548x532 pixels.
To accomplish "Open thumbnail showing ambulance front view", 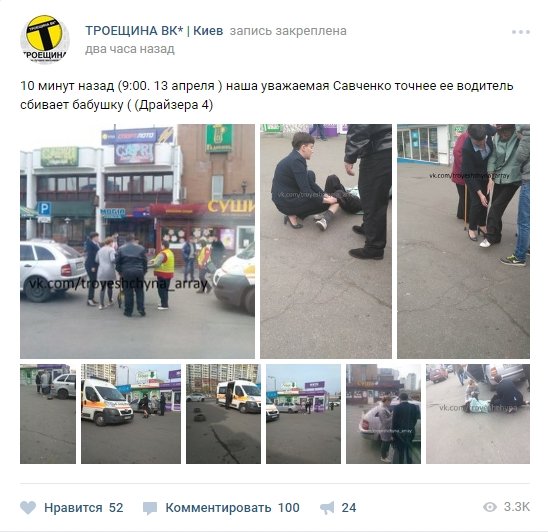I will point(131,414).
